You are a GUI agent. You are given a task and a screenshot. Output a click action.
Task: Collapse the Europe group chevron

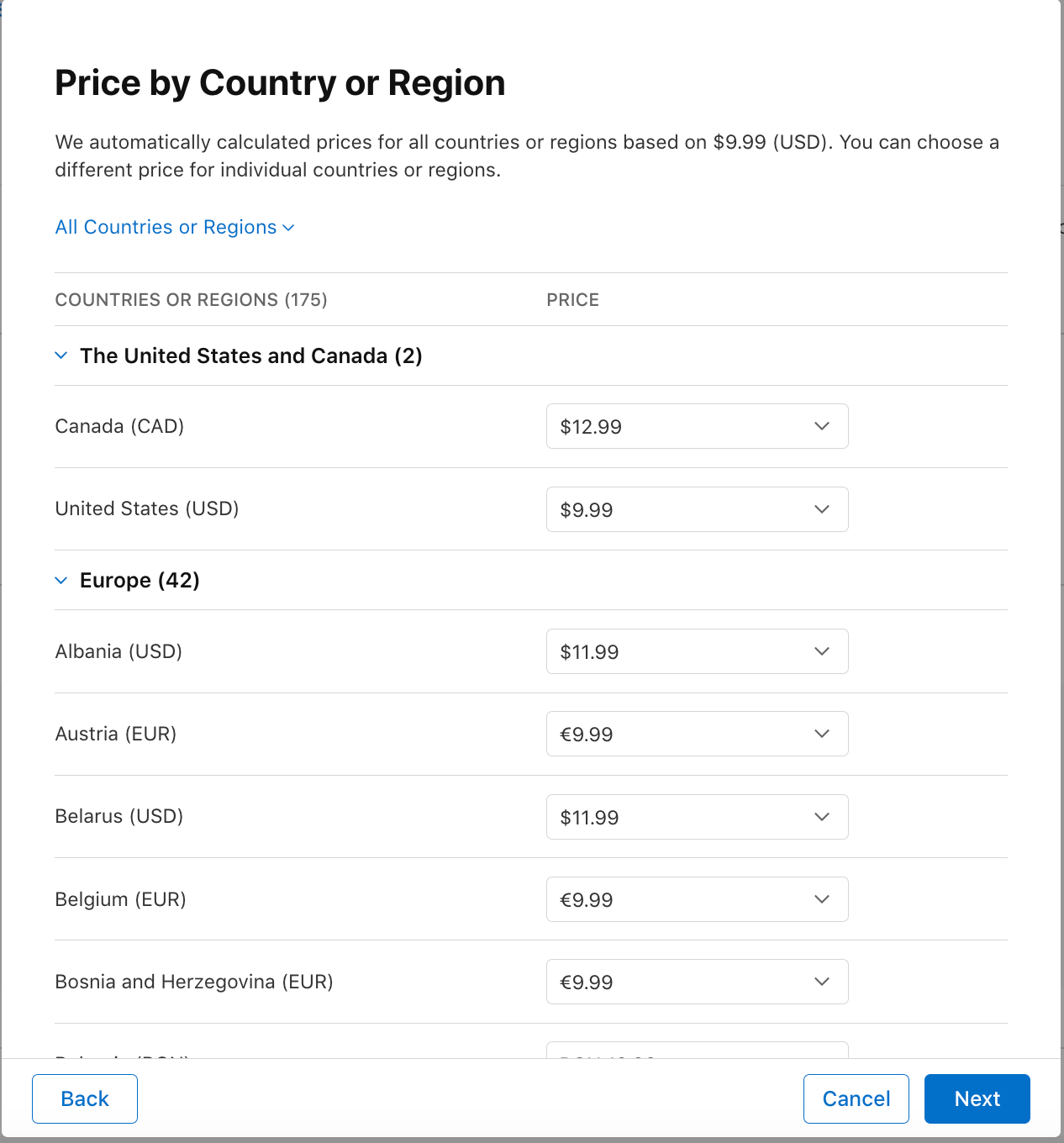(x=61, y=581)
